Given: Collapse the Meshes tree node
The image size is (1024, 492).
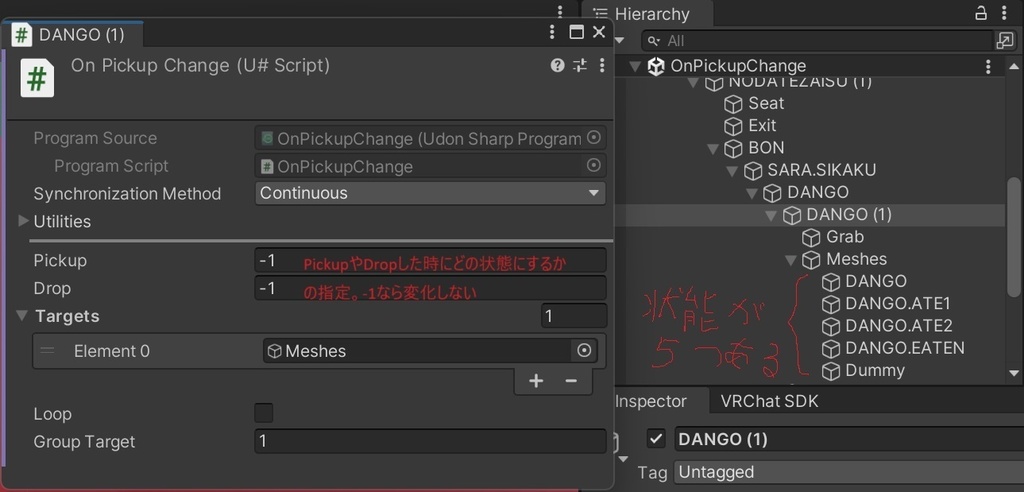Looking at the screenshot, I should click(791, 259).
